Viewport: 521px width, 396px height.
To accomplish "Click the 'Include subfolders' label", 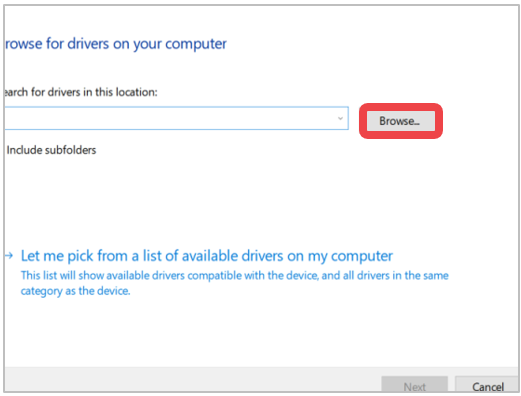I will point(51,150).
